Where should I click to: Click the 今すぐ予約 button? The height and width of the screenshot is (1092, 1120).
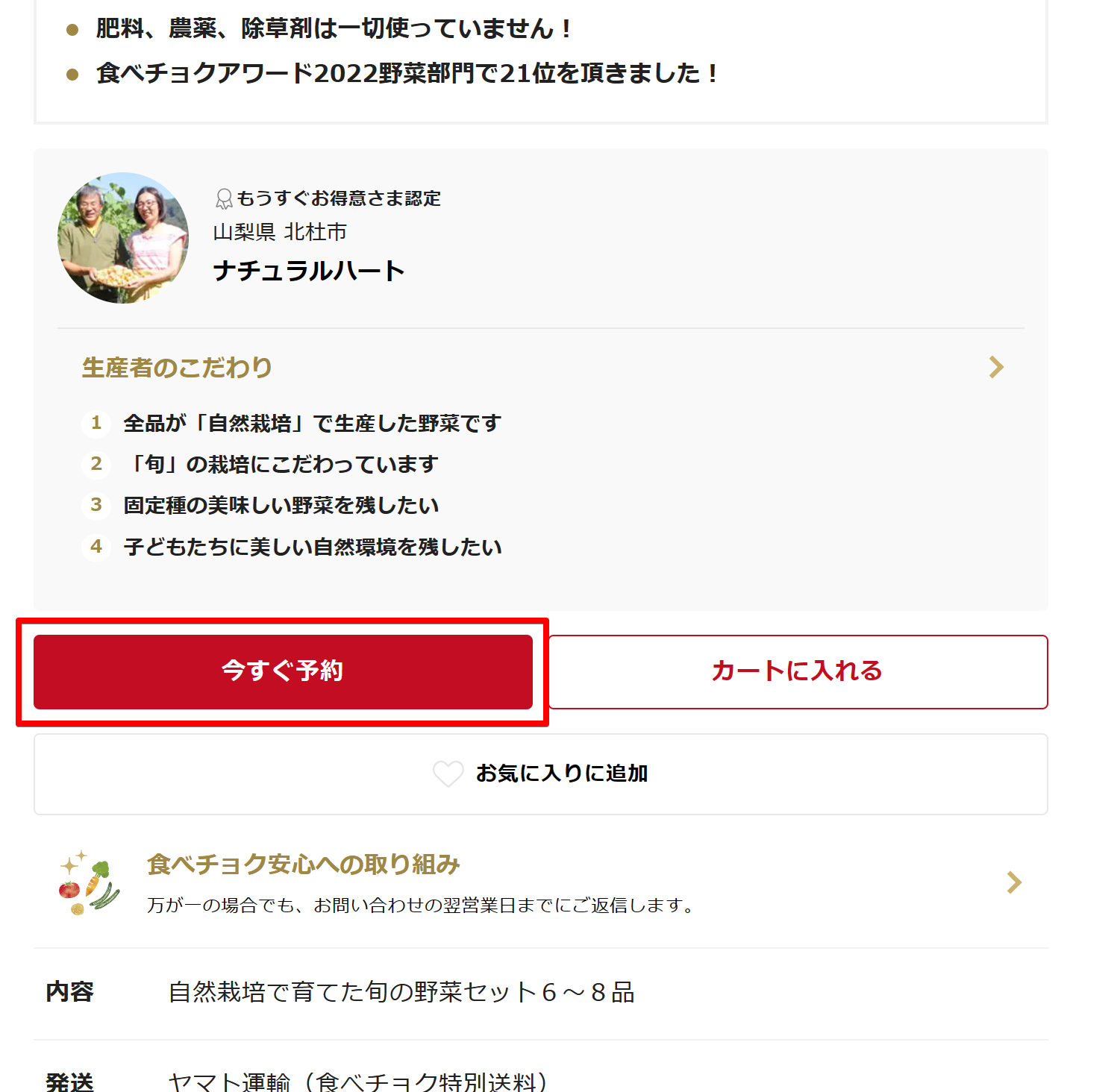(283, 671)
